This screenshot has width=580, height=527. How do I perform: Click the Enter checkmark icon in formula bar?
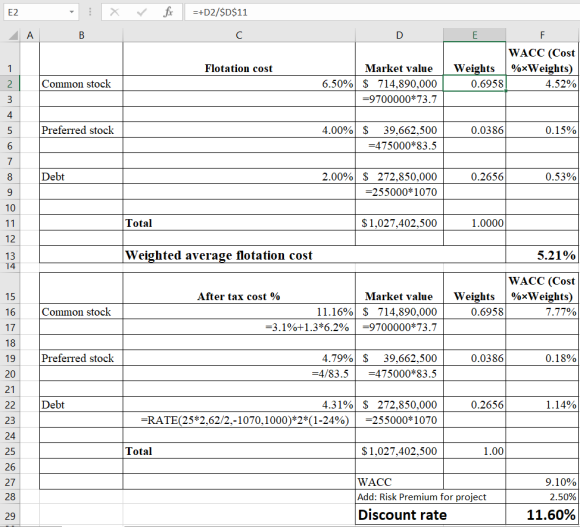pos(141,12)
